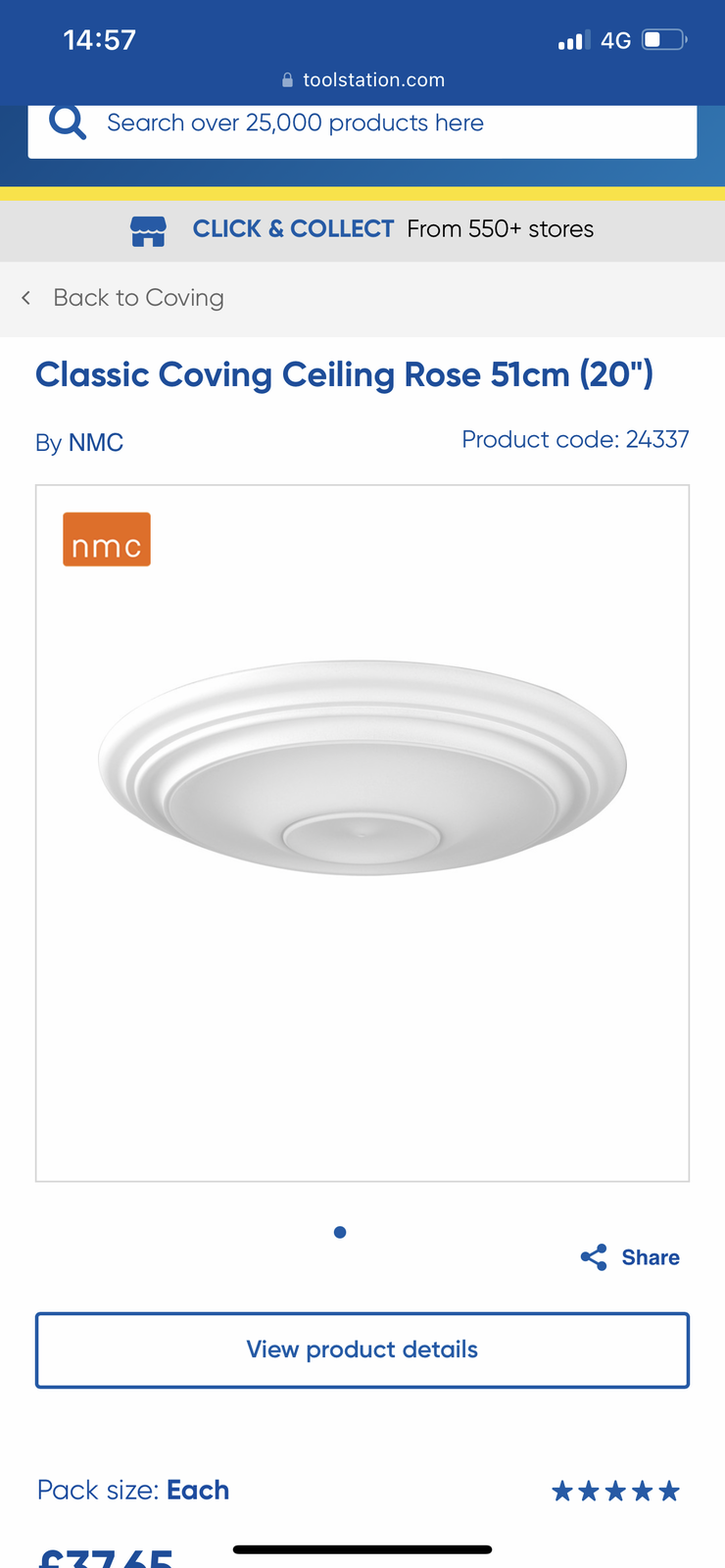Viewport: 725px width, 1568px height.
Task: Tap the battery status icon
Action: (x=664, y=40)
